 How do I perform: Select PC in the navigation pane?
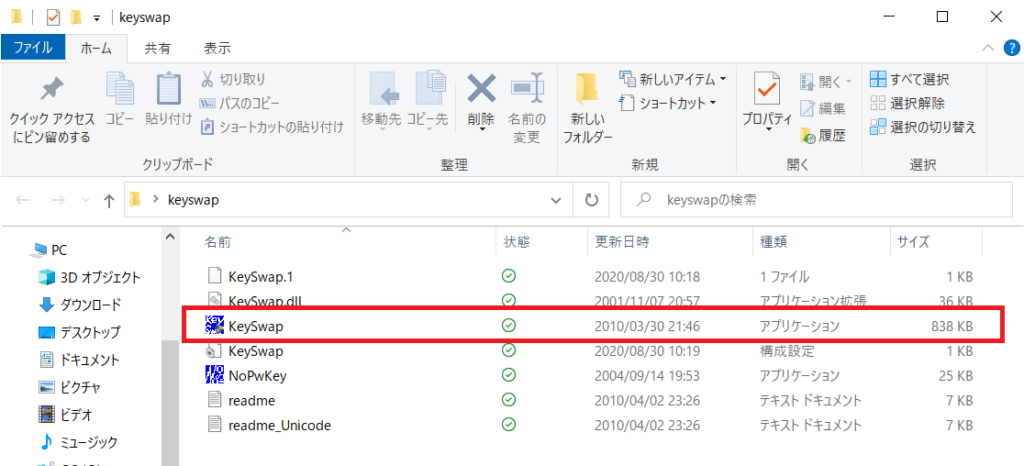50,250
